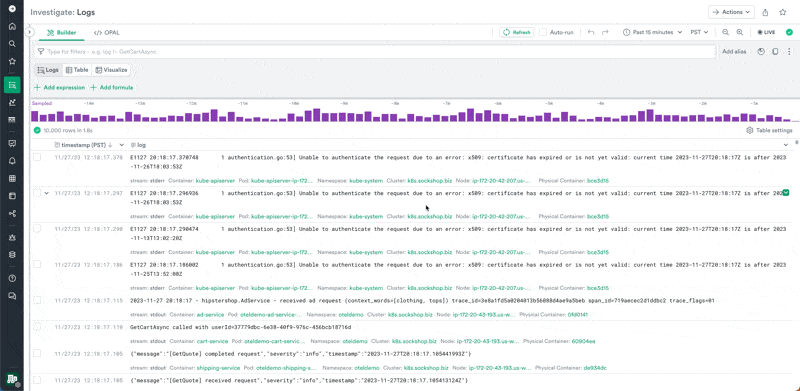800x391 pixels.
Task: Open the grid apps icon in sidebar
Action: tap(12, 179)
